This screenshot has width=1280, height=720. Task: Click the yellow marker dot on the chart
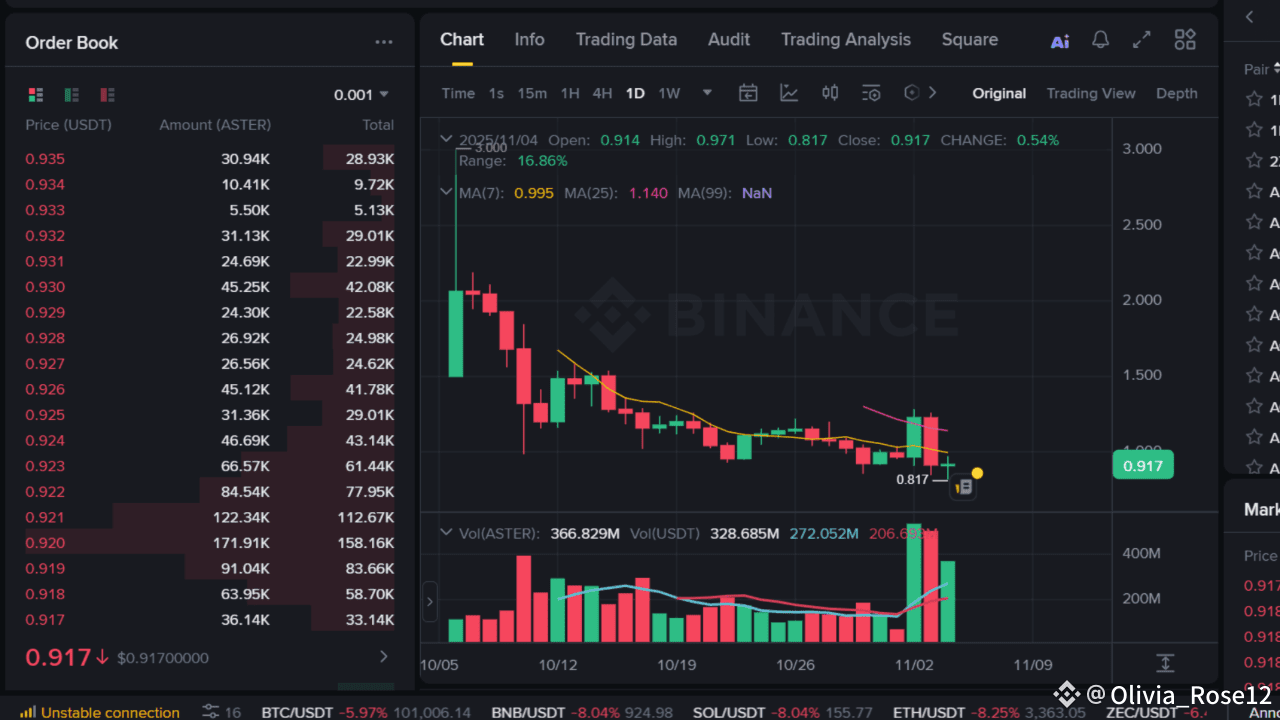977,473
